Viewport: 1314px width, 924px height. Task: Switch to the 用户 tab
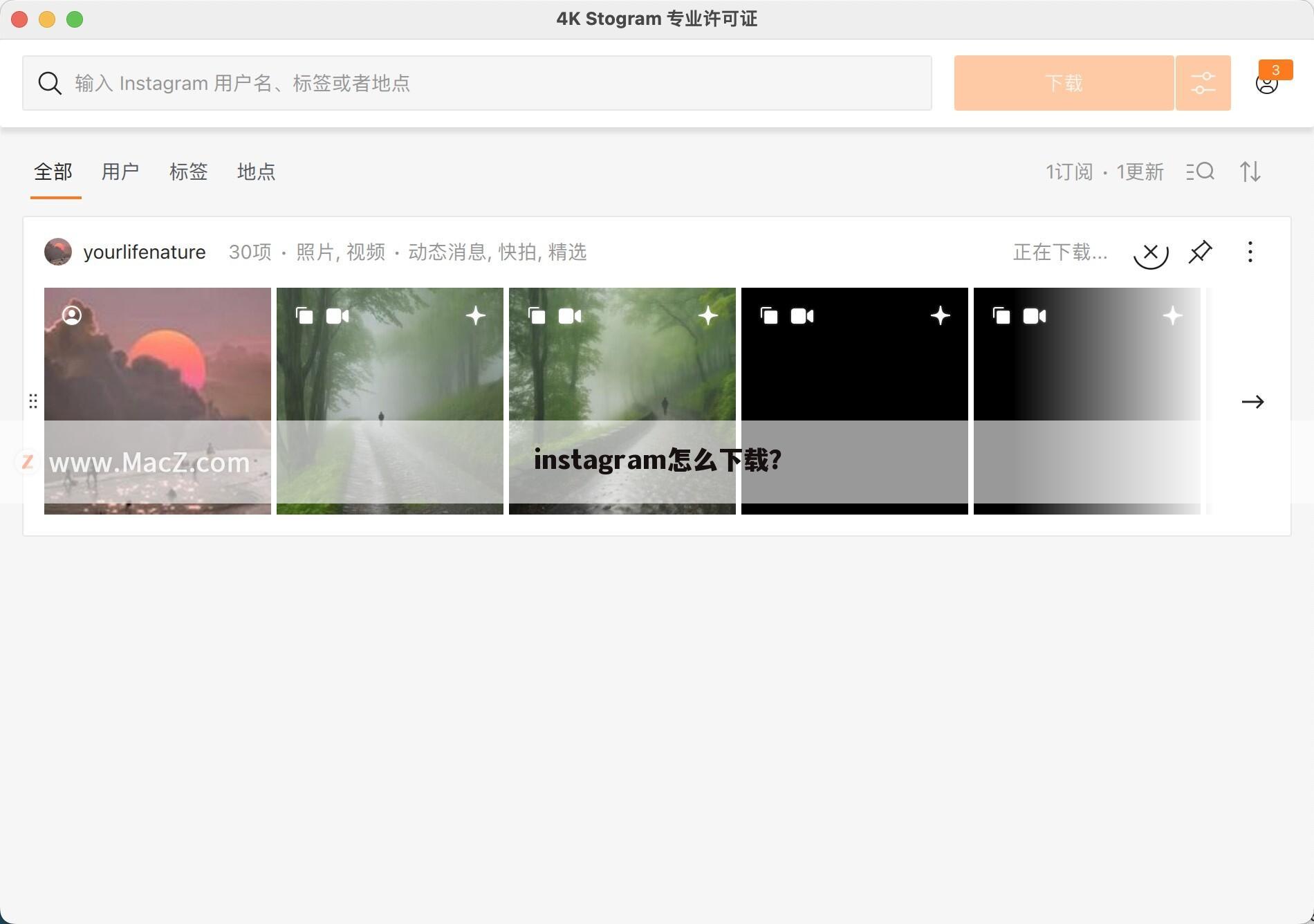point(120,172)
